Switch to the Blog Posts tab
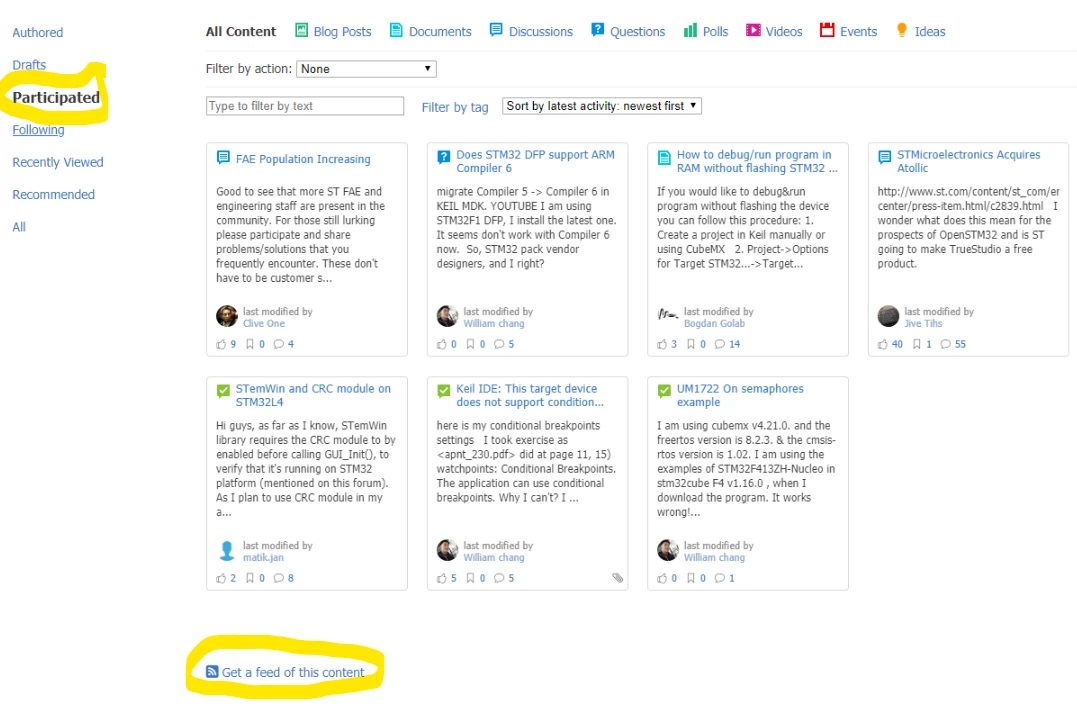Image resolution: width=1077 pixels, height=708 pixels. [333, 31]
